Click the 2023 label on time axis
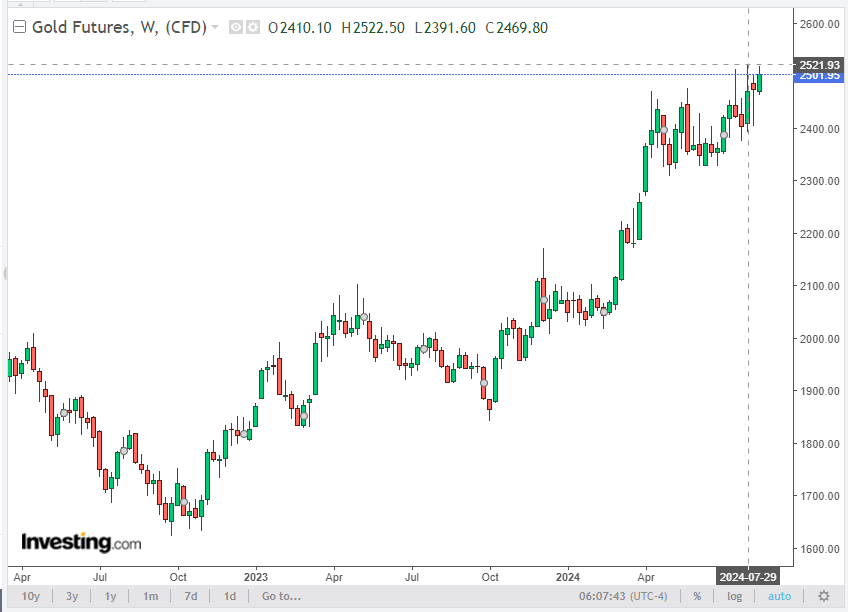 (256, 577)
